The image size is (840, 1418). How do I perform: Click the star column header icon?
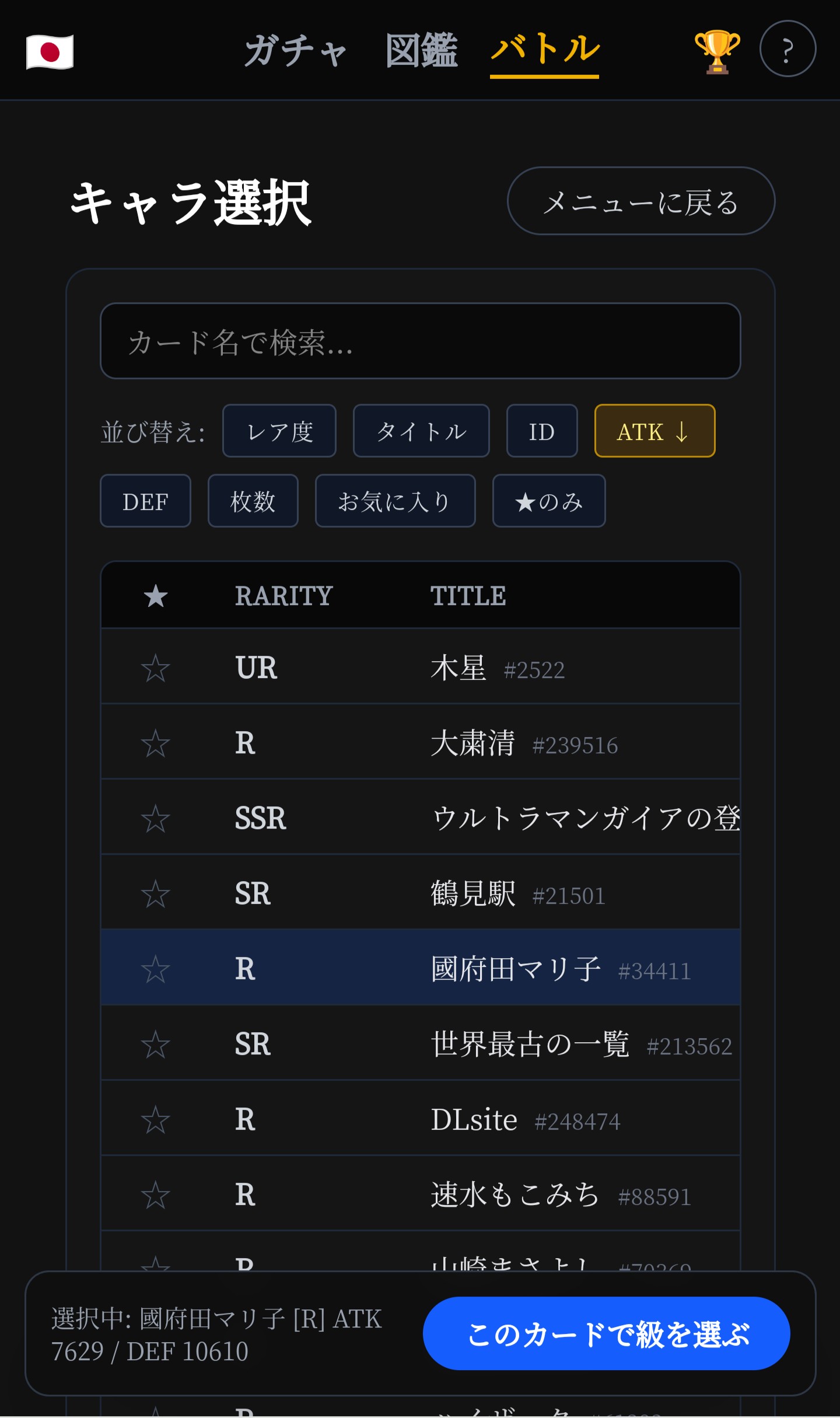point(156,596)
